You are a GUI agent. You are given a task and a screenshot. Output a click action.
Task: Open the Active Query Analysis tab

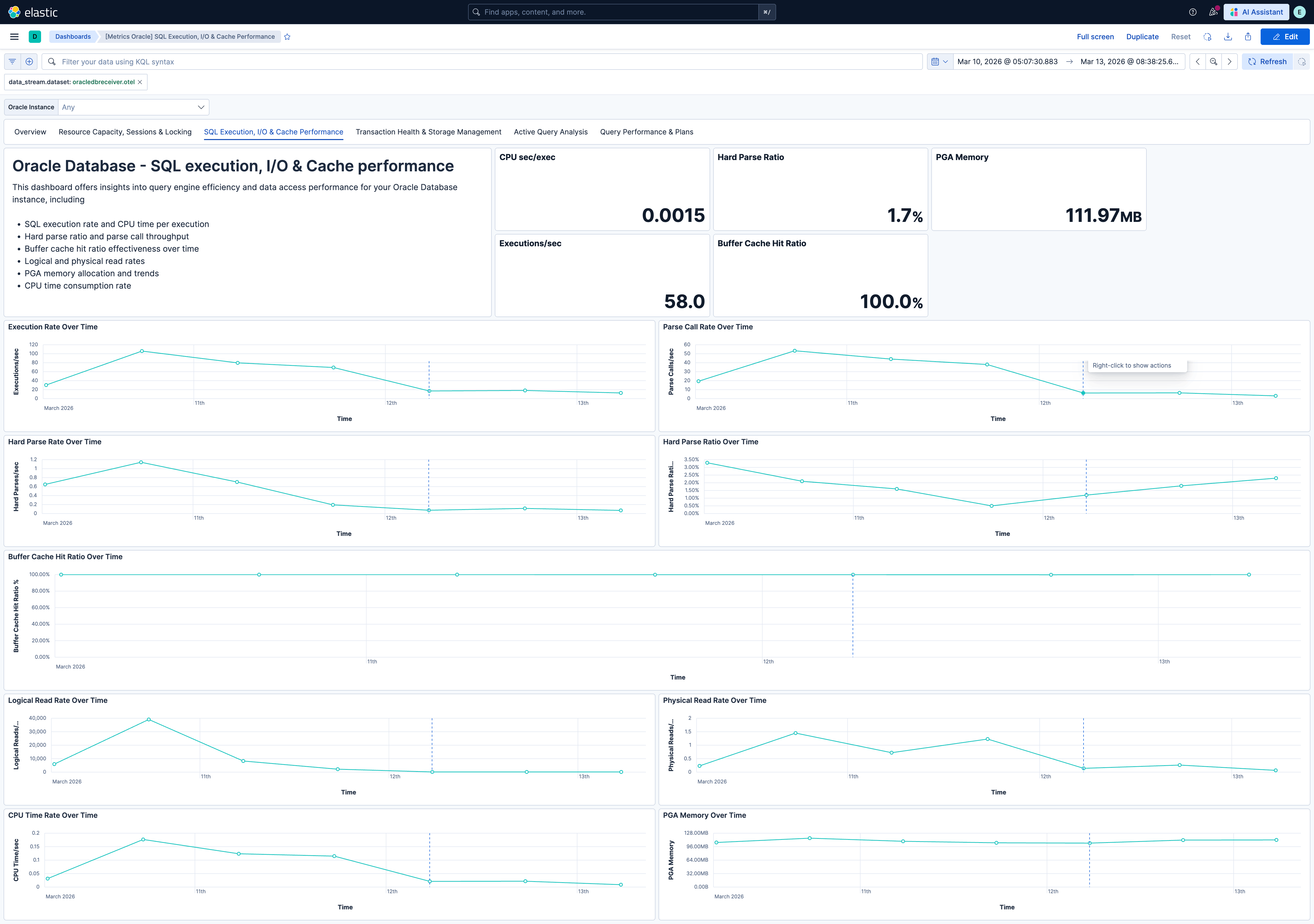(x=550, y=132)
